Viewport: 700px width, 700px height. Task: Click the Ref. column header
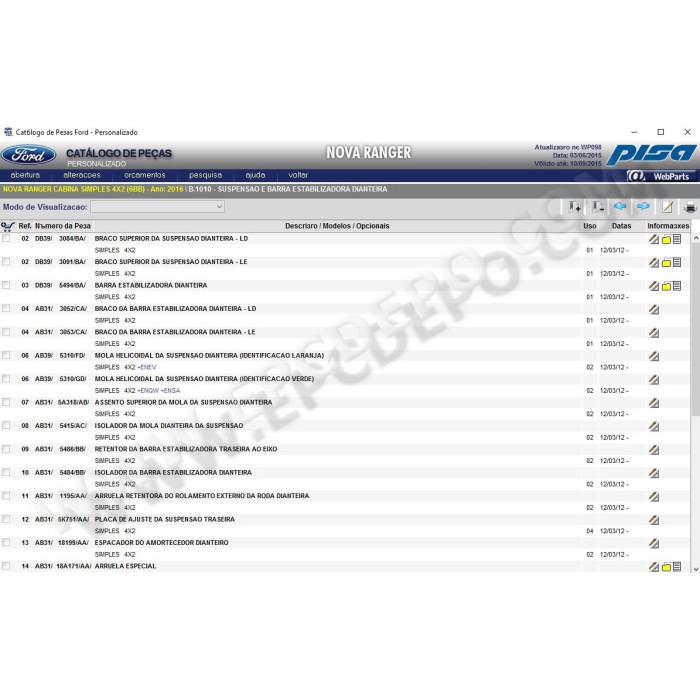[x=25, y=226]
